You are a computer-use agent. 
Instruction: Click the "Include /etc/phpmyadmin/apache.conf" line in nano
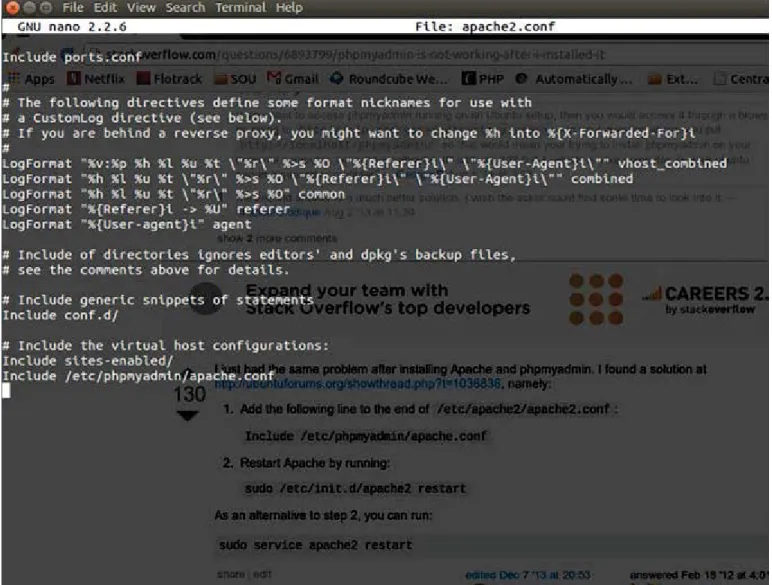(x=138, y=376)
